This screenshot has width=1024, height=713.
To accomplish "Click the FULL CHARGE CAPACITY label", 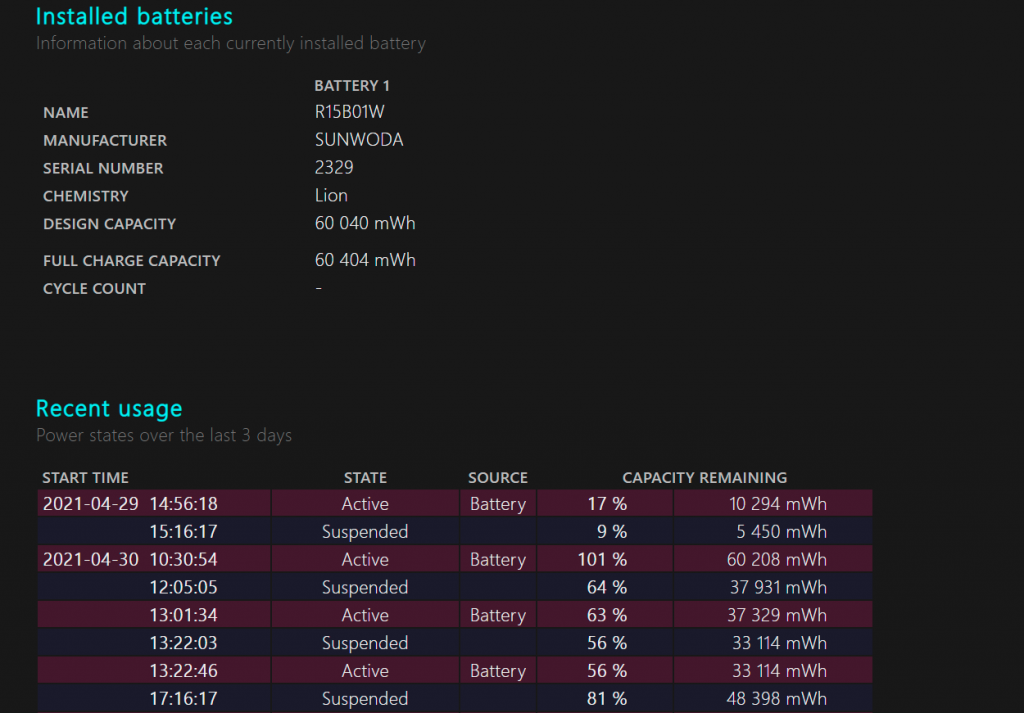I will (x=132, y=261).
